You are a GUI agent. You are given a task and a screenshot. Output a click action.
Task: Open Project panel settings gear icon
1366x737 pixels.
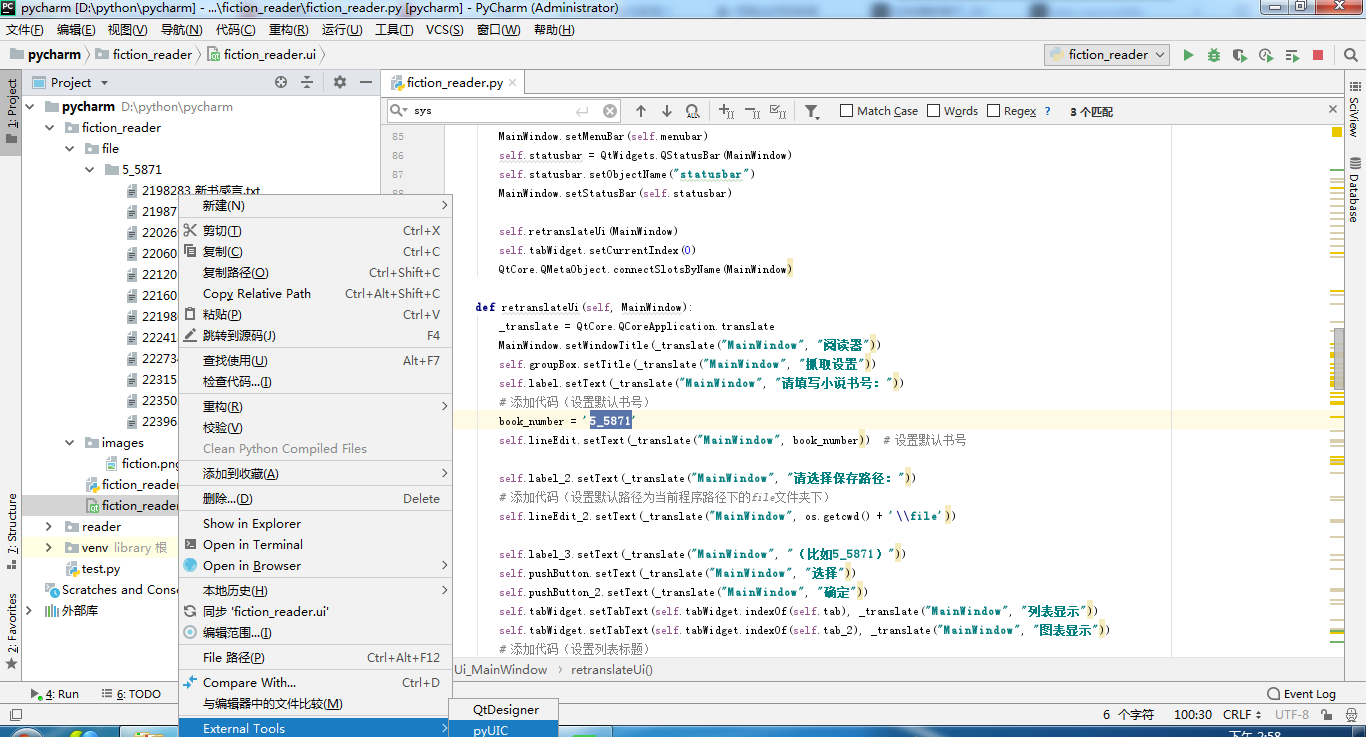339,82
